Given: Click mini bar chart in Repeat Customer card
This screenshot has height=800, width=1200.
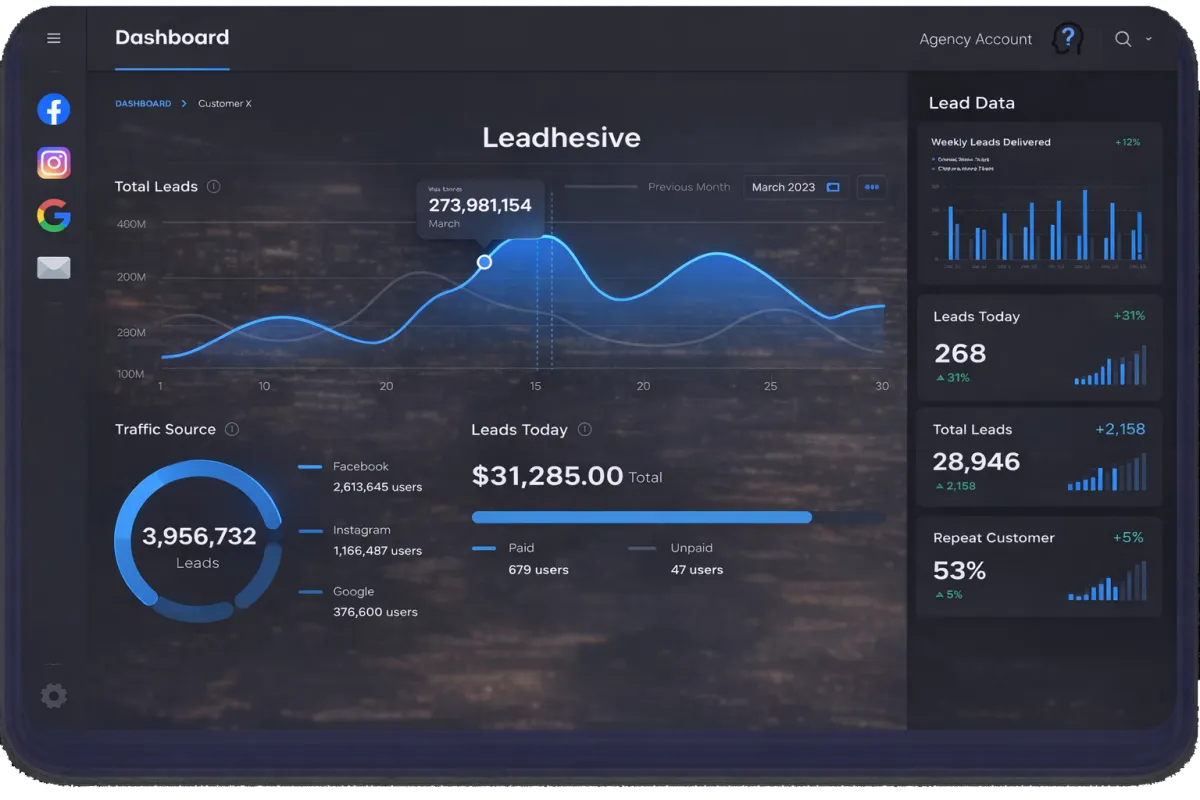Looking at the screenshot, I should 1107,581.
